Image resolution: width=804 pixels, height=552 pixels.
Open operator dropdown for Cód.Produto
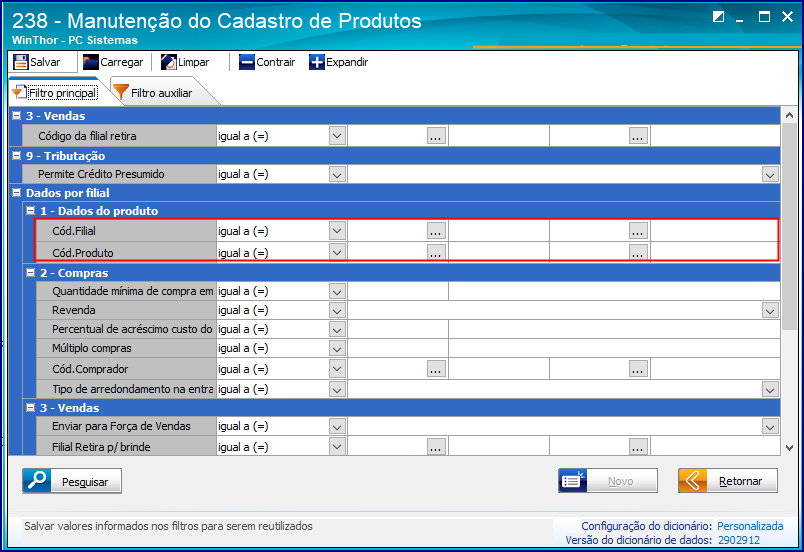pyautogui.click(x=337, y=252)
